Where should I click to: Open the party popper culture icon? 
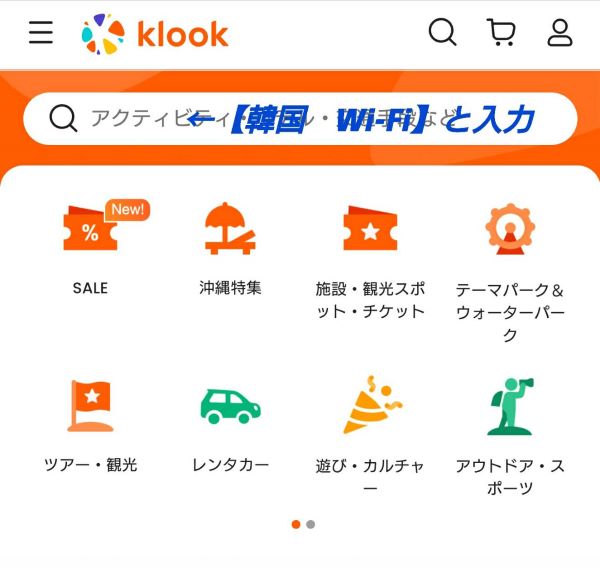pyautogui.click(x=372, y=405)
